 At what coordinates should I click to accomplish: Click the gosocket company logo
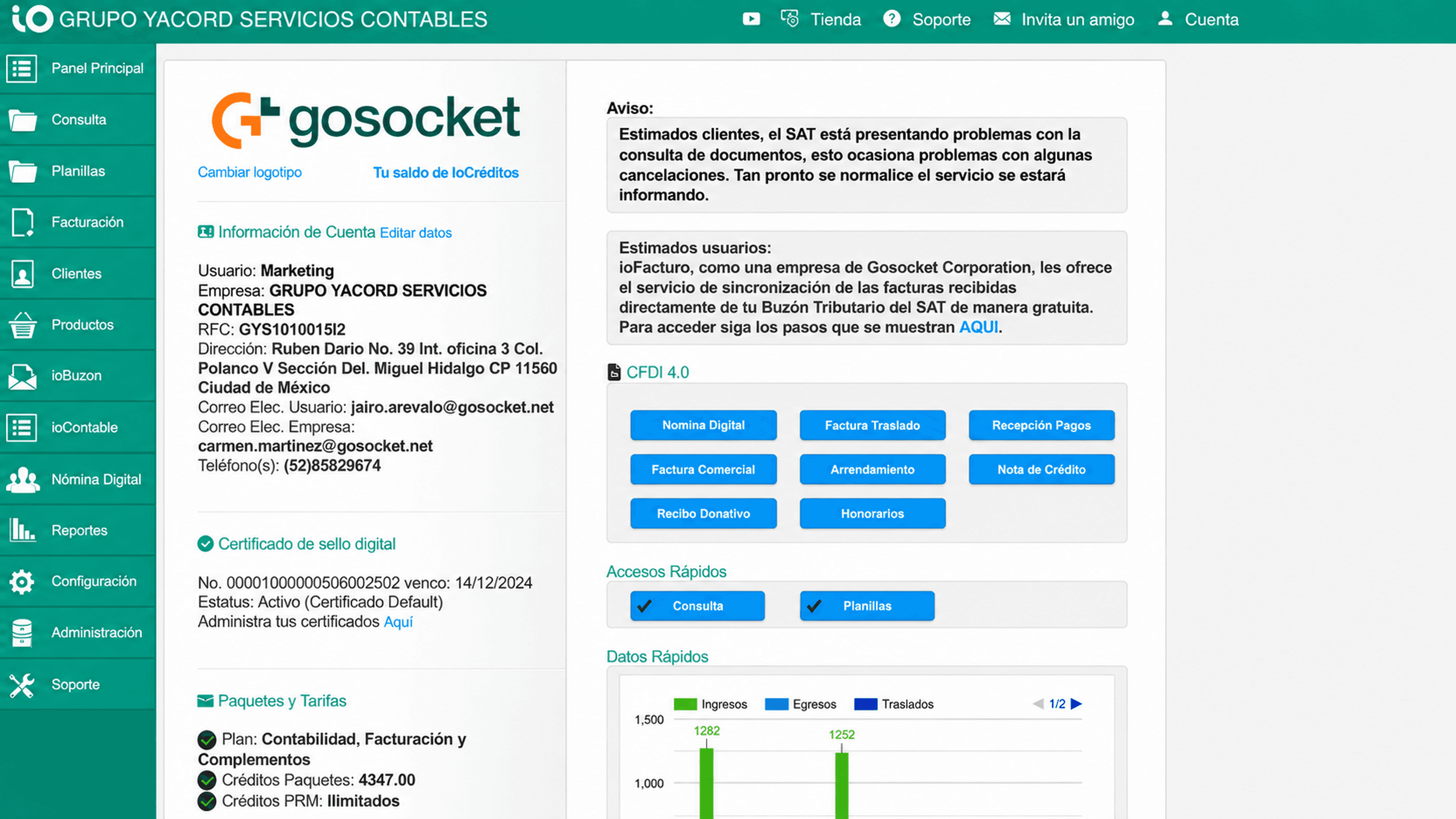coord(366,120)
